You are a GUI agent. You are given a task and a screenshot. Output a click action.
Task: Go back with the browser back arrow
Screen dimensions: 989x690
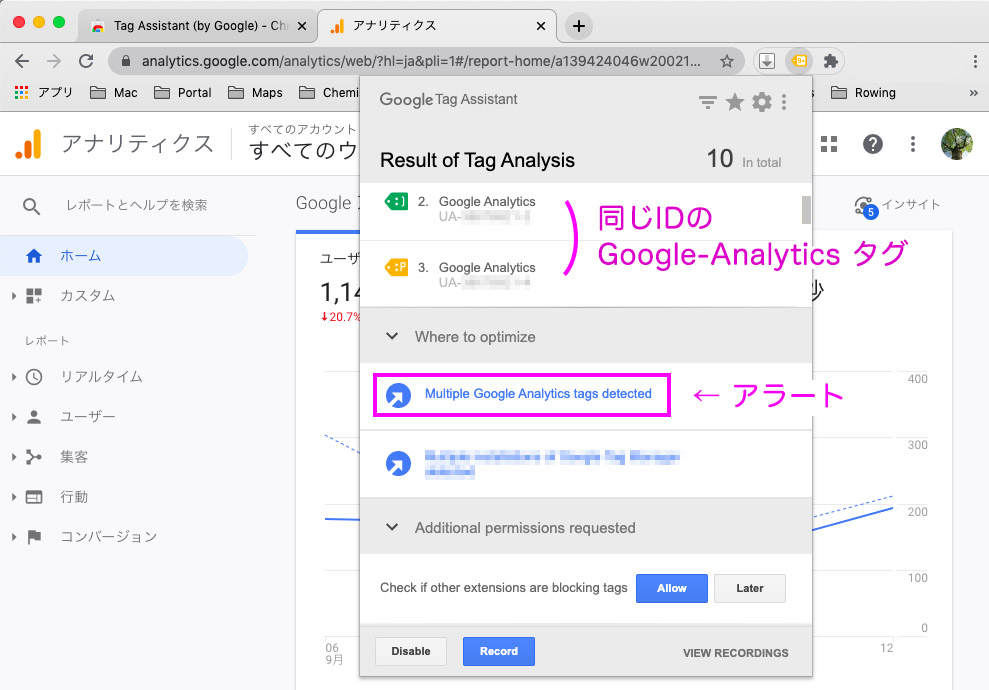pyautogui.click(x=22, y=61)
